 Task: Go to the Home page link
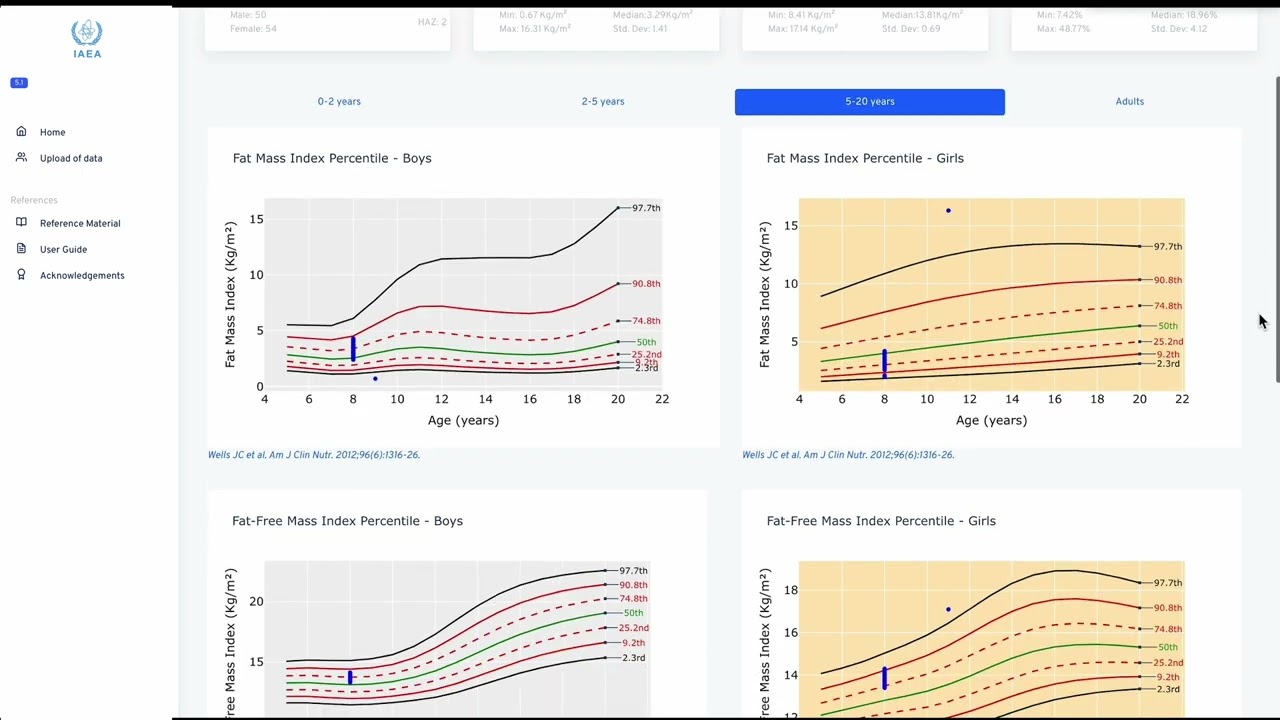click(52, 132)
